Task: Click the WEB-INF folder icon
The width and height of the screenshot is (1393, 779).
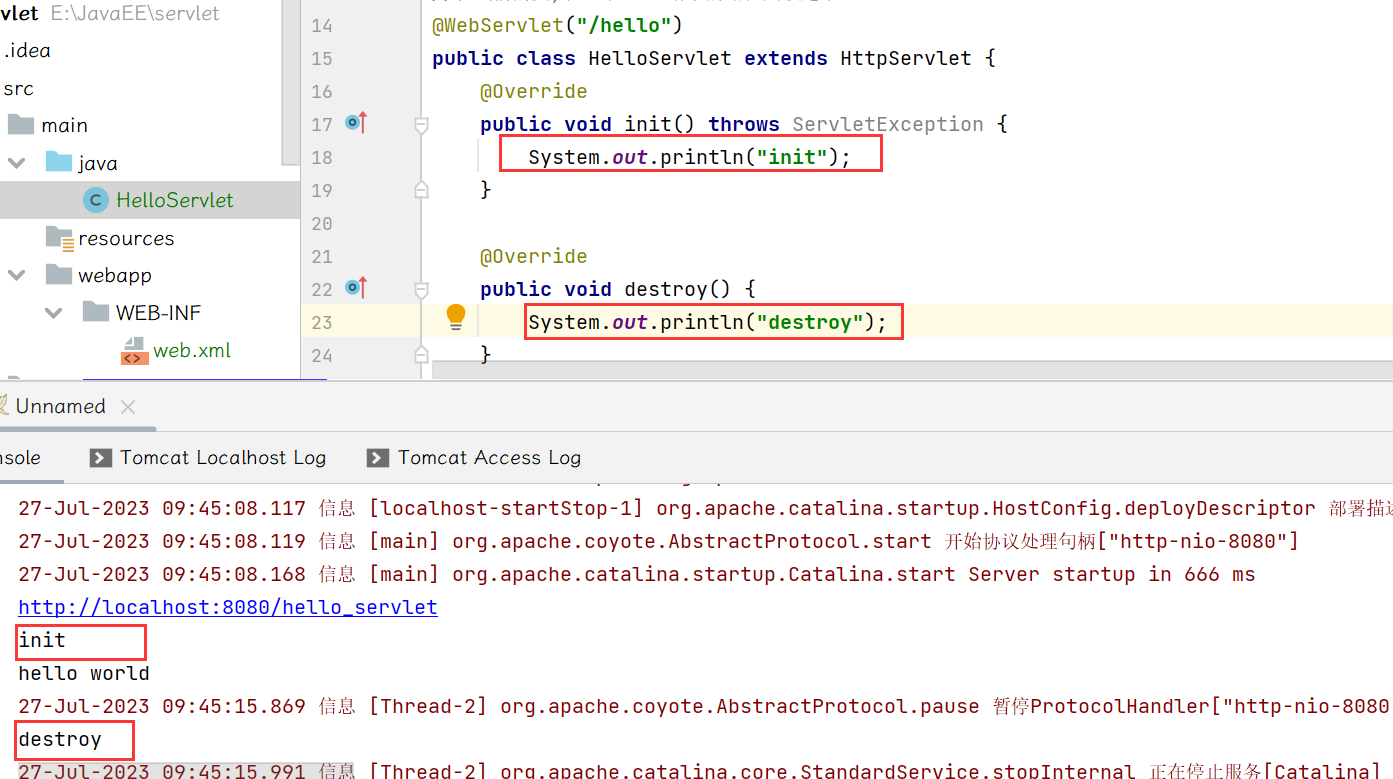Action: coord(96,312)
